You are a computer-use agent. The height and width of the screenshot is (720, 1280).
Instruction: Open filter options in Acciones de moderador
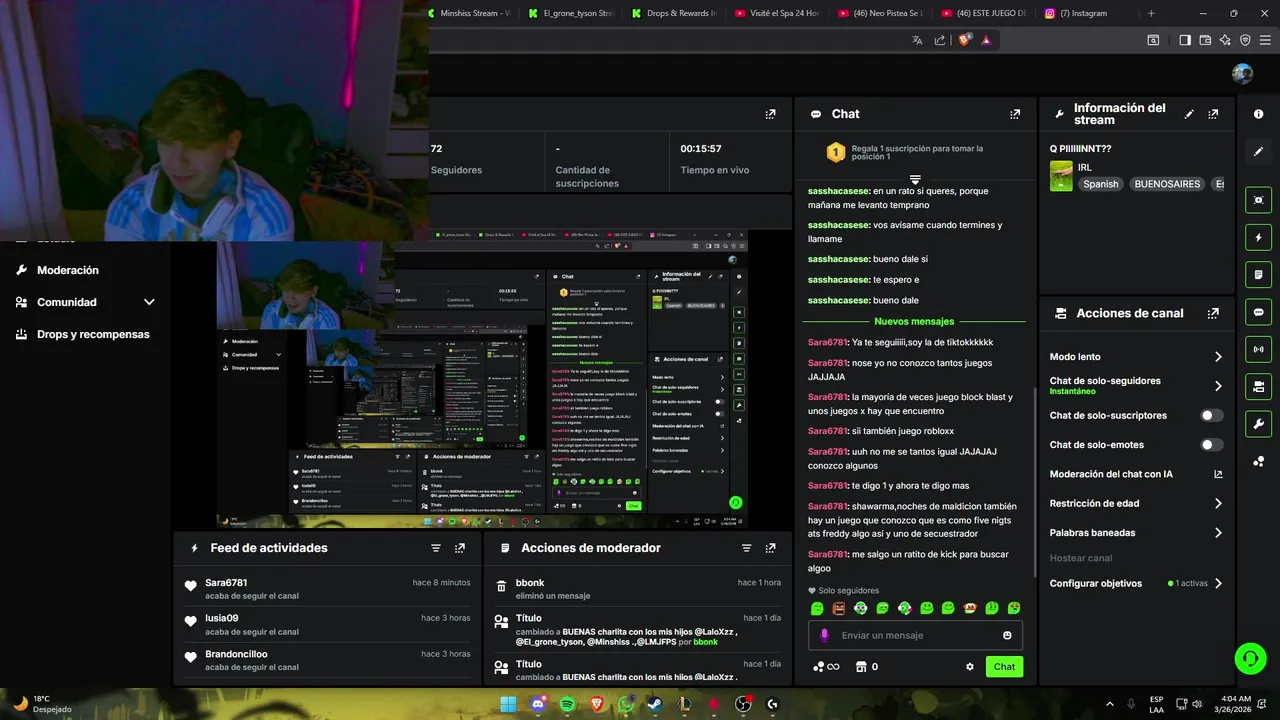(x=746, y=548)
